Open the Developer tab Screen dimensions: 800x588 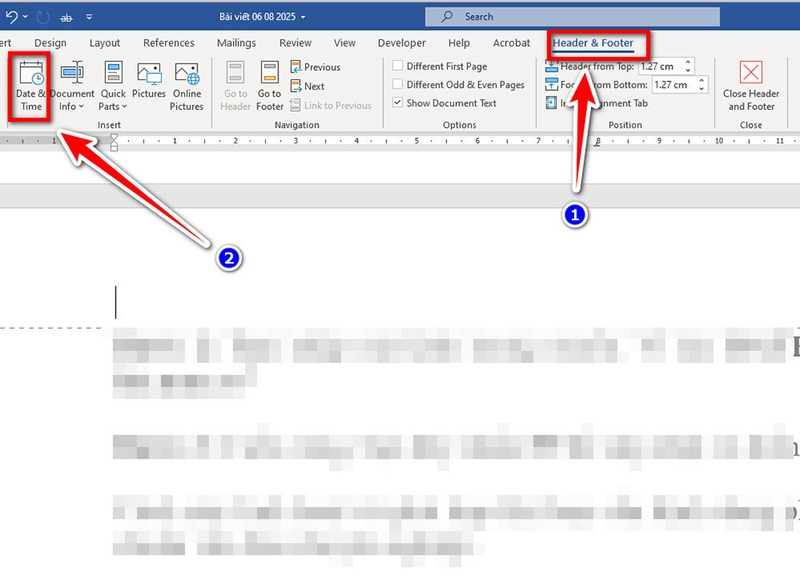(x=402, y=43)
